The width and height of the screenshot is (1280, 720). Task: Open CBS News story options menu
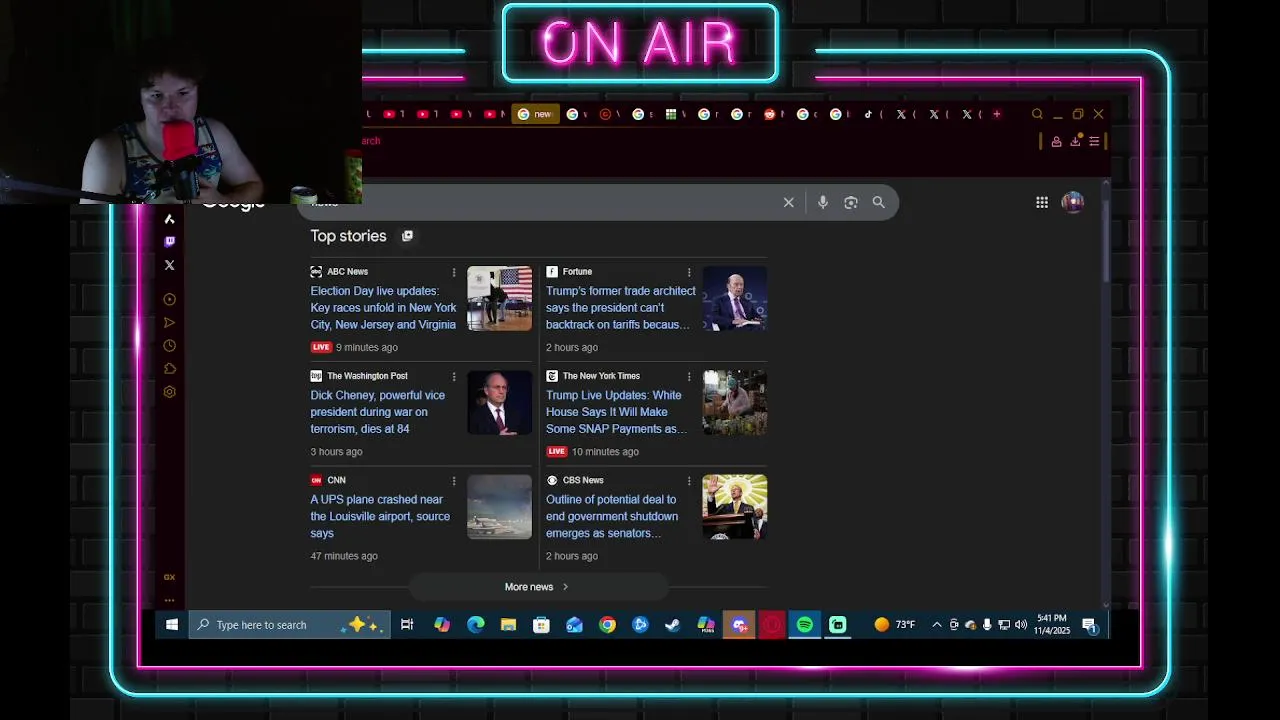(689, 480)
